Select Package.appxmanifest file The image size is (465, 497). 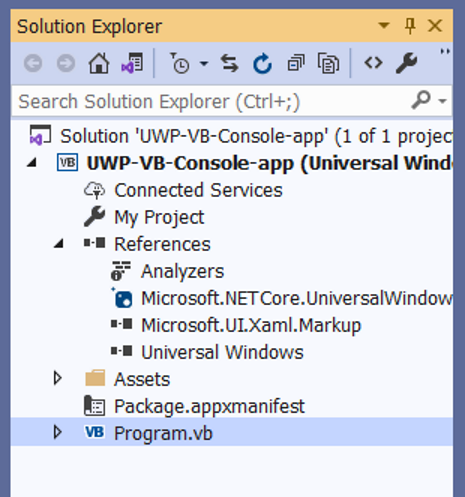tap(209, 406)
